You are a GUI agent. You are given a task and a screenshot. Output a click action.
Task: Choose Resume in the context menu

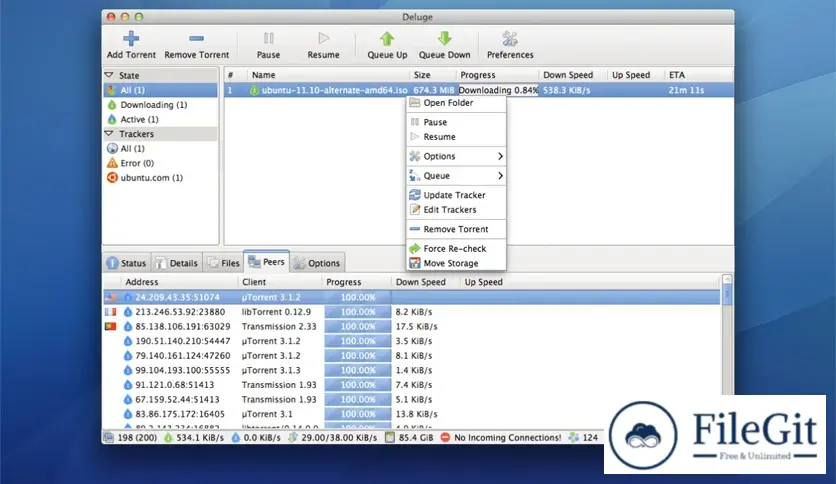click(456, 137)
